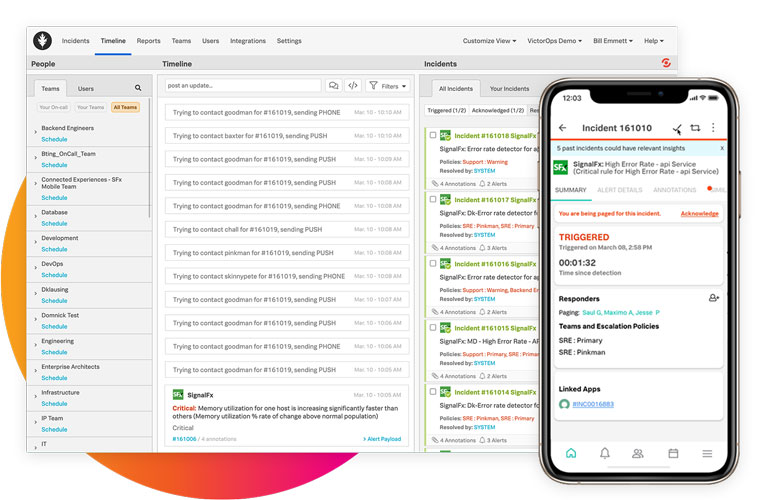Open the Incidents nav item

[x=76, y=41]
